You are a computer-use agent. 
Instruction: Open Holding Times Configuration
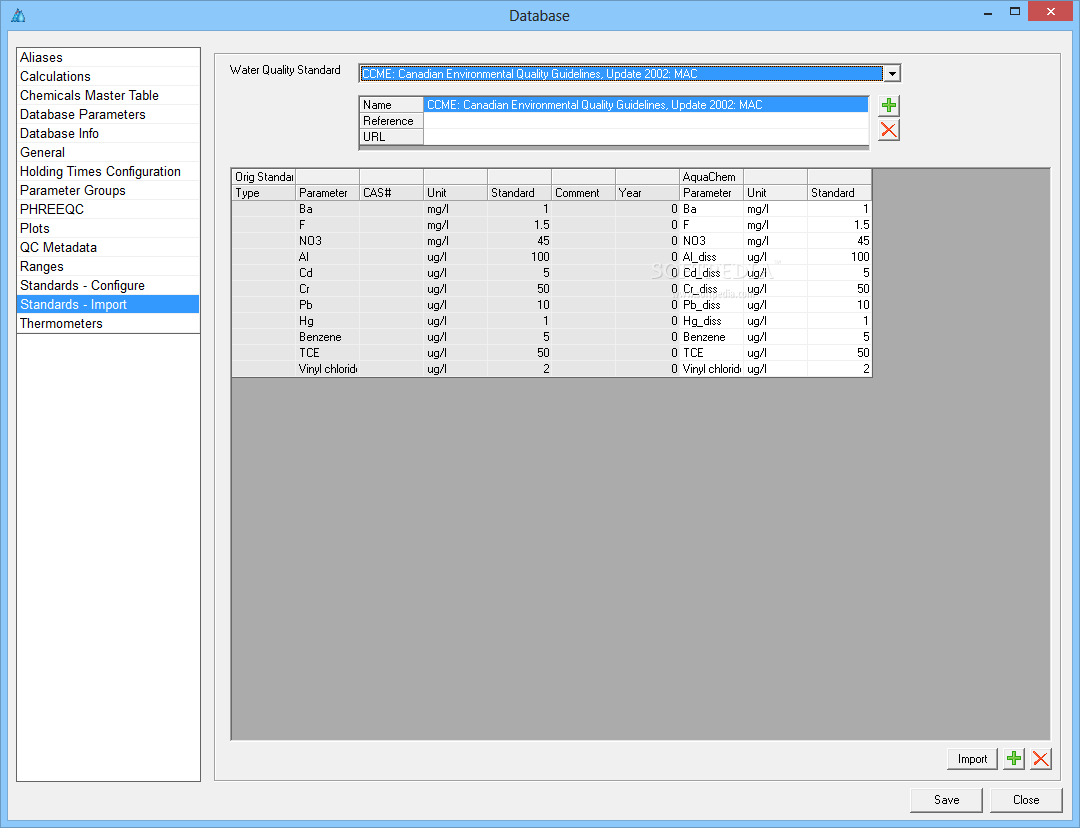point(108,172)
